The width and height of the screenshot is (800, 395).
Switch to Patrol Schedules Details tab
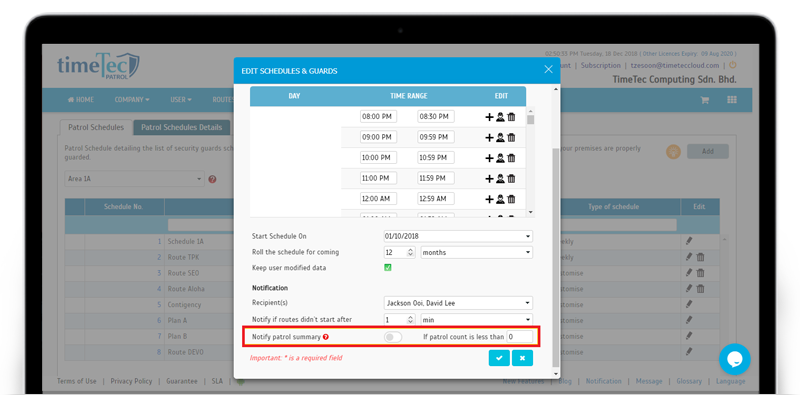click(x=182, y=128)
